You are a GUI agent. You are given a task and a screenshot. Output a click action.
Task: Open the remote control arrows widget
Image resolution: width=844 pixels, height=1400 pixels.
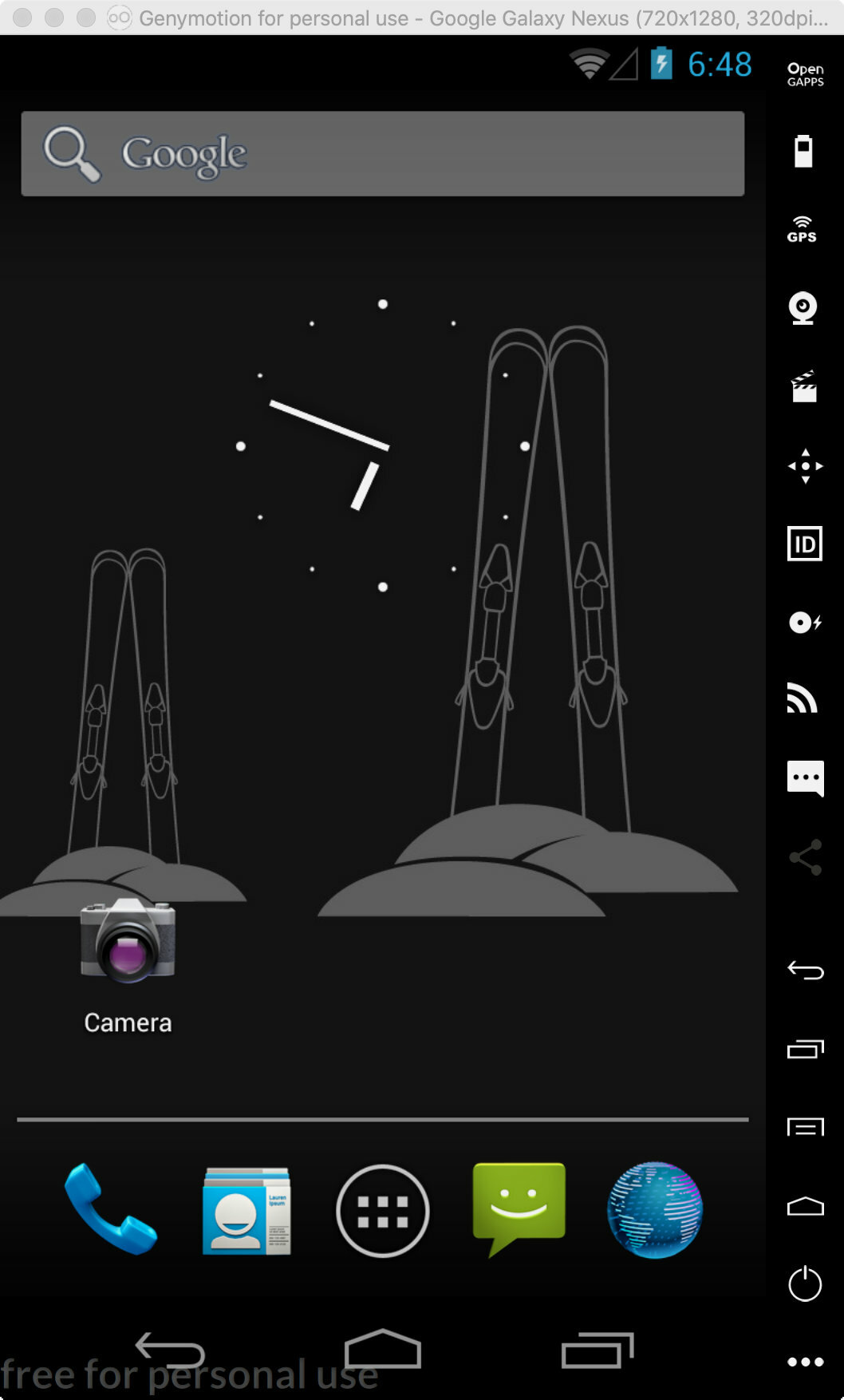point(804,465)
